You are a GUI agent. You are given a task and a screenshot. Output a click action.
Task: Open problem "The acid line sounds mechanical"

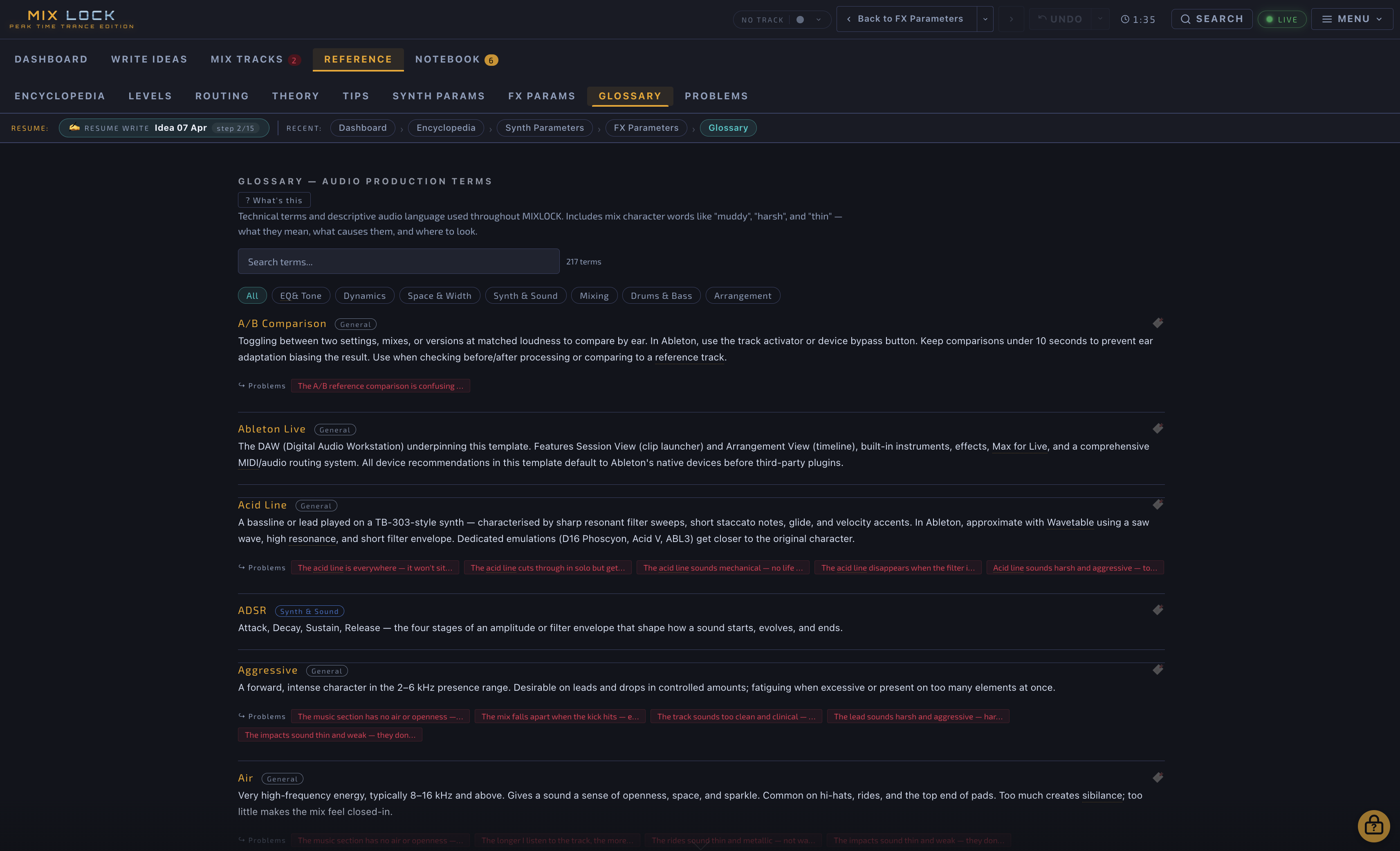pos(723,567)
